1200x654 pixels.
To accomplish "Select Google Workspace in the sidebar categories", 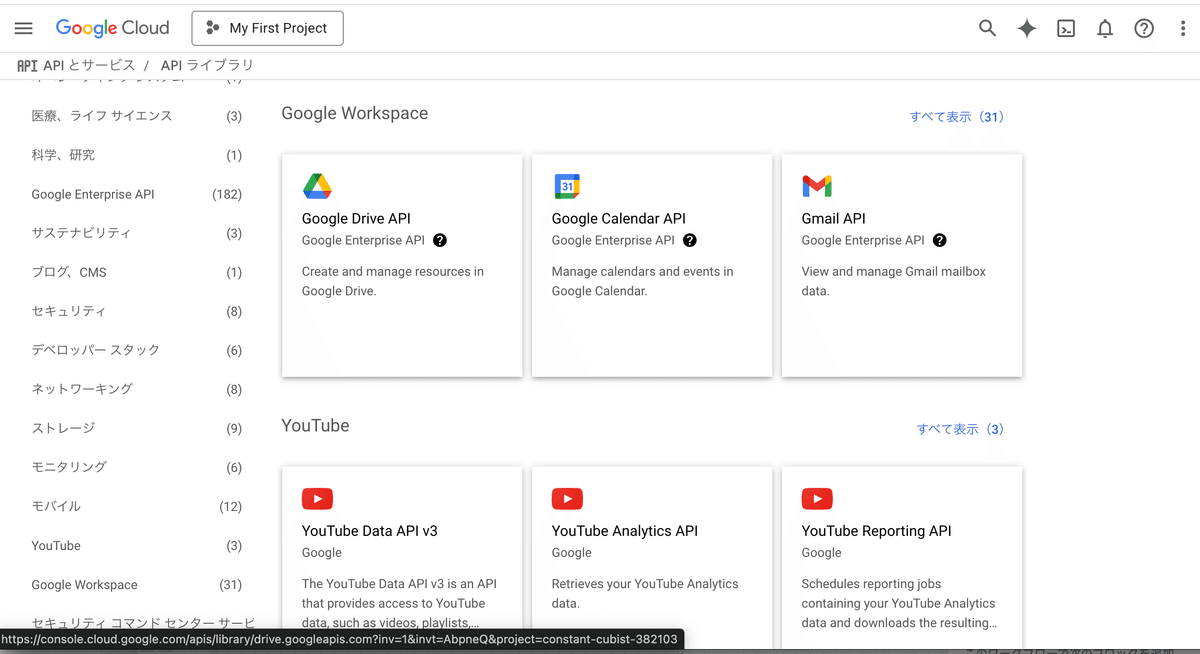I will pyautogui.click(x=84, y=584).
